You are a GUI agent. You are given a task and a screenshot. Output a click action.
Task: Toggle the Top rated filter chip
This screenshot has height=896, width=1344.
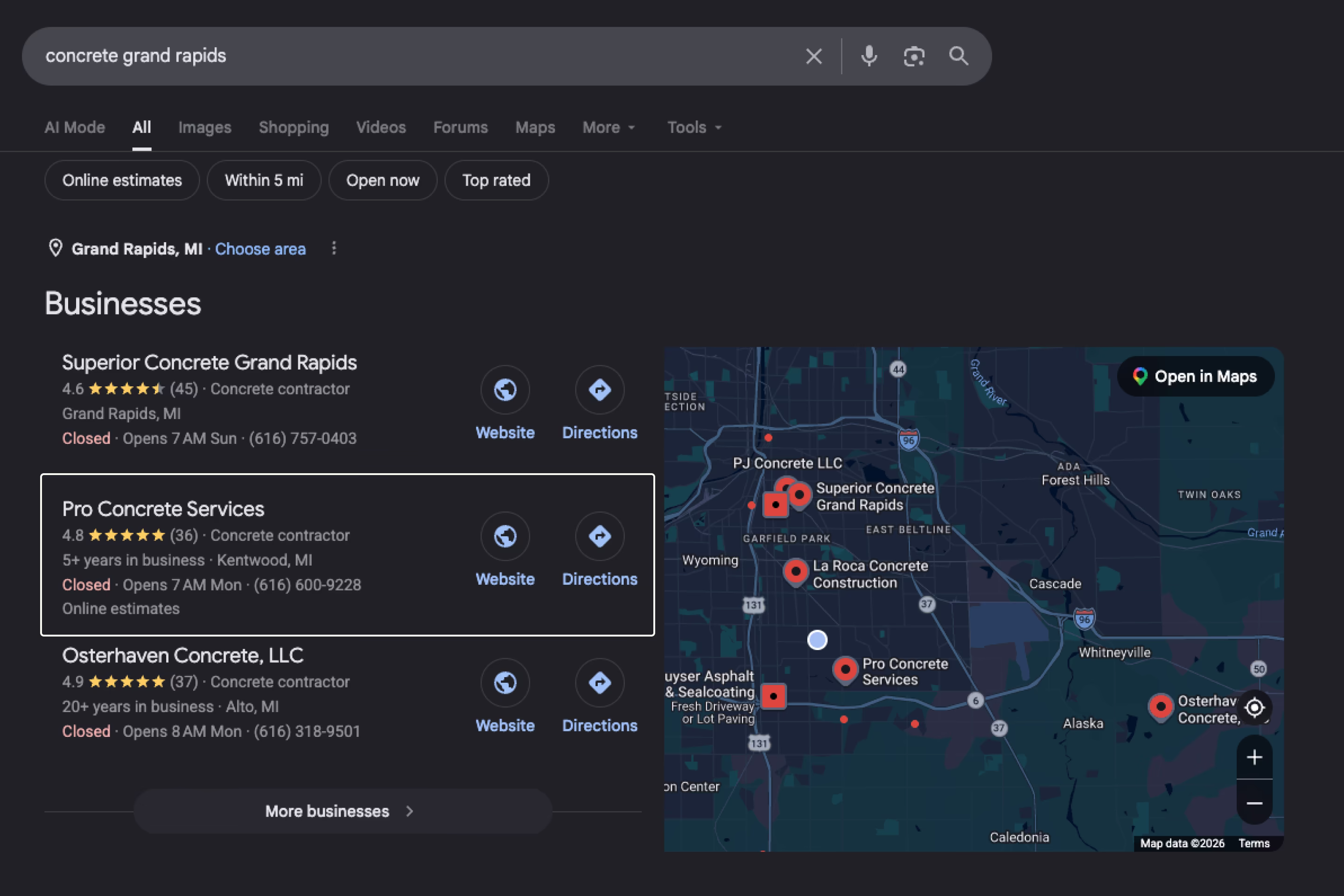(496, 180)
